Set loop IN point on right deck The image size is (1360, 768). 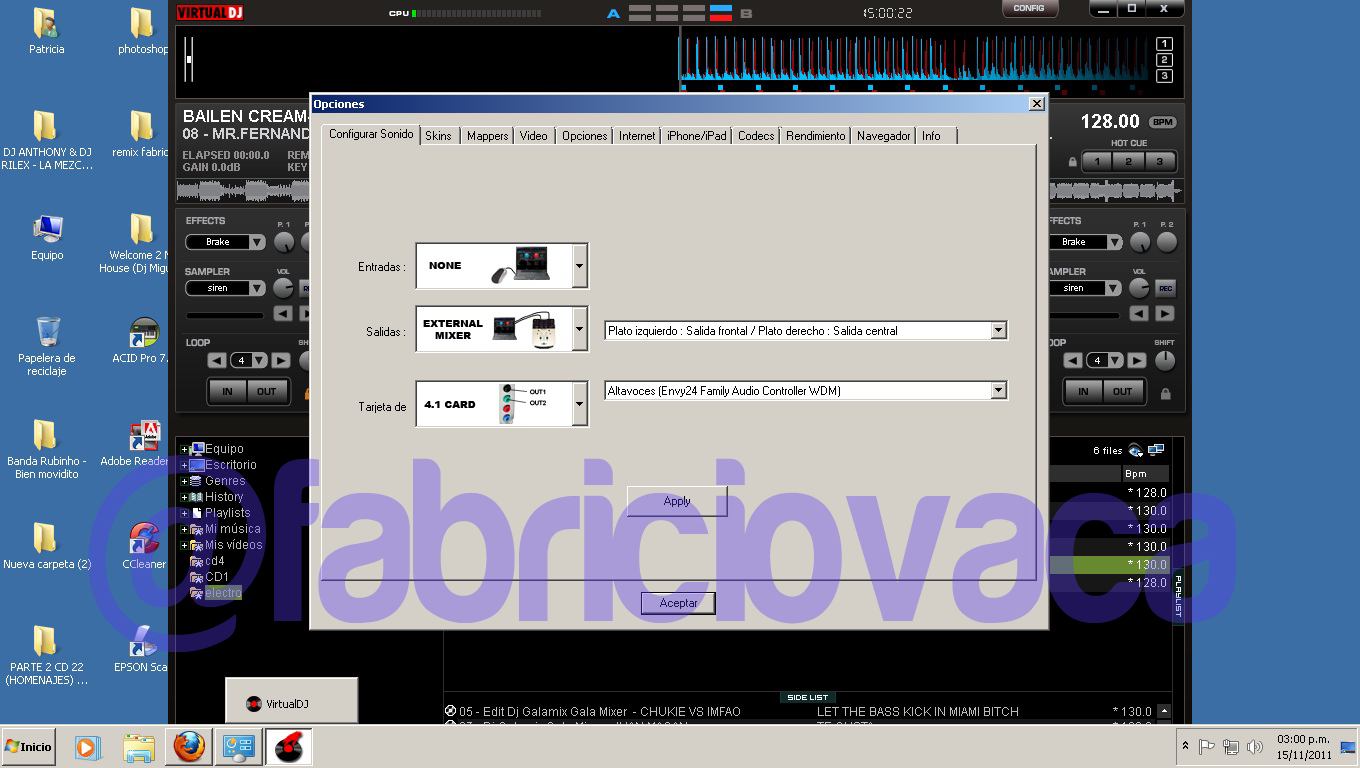[x=1083, y=391]
